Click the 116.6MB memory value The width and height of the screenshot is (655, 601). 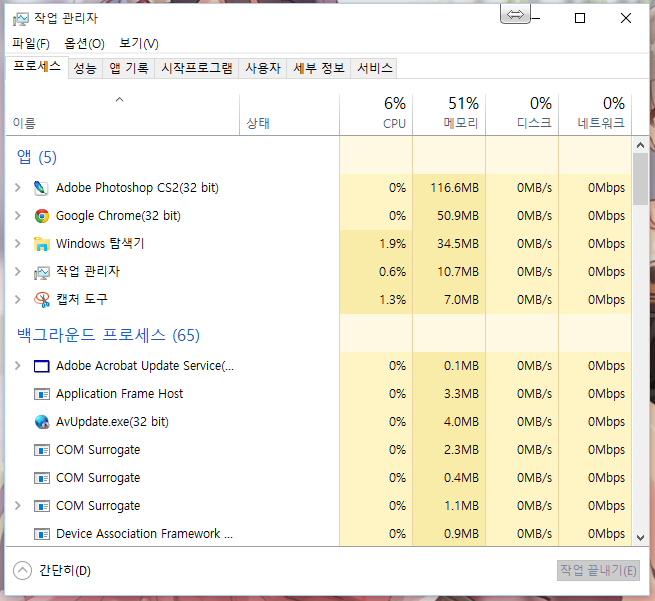click(454, 188)
